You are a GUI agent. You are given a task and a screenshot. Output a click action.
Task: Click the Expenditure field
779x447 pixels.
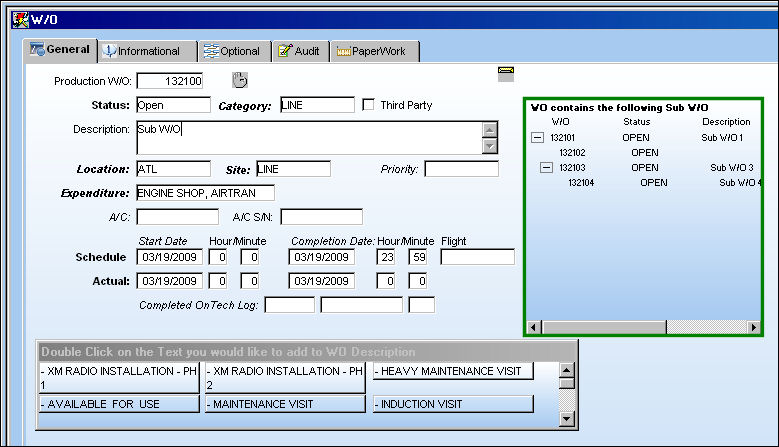click(x=205, y=193)
